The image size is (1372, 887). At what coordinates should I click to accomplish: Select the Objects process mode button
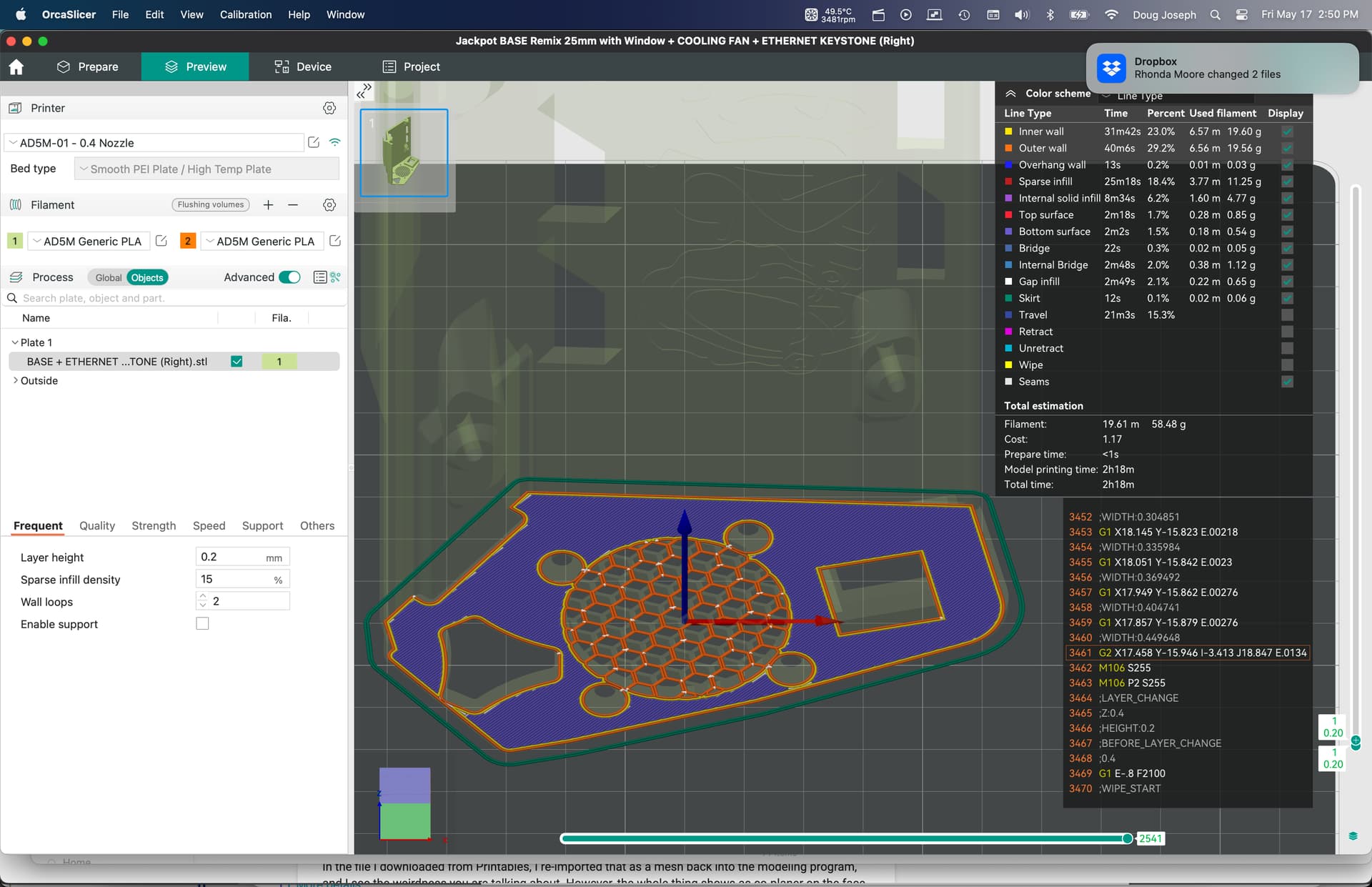tap(147, 278)
